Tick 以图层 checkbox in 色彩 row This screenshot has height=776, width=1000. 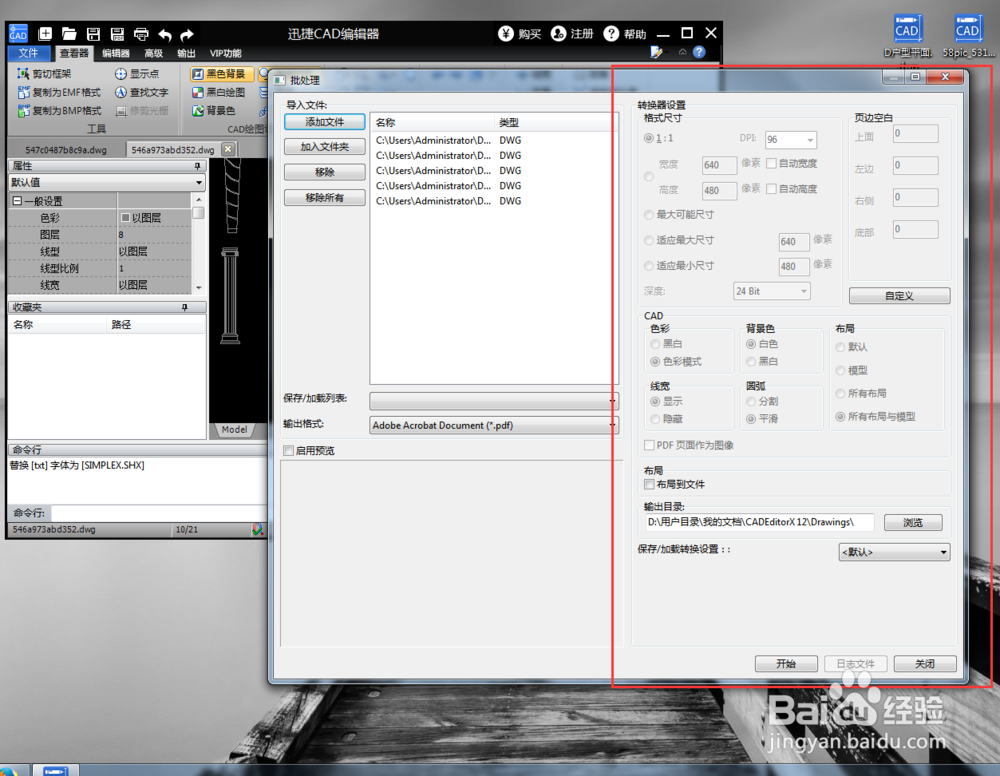click(125, 218)
